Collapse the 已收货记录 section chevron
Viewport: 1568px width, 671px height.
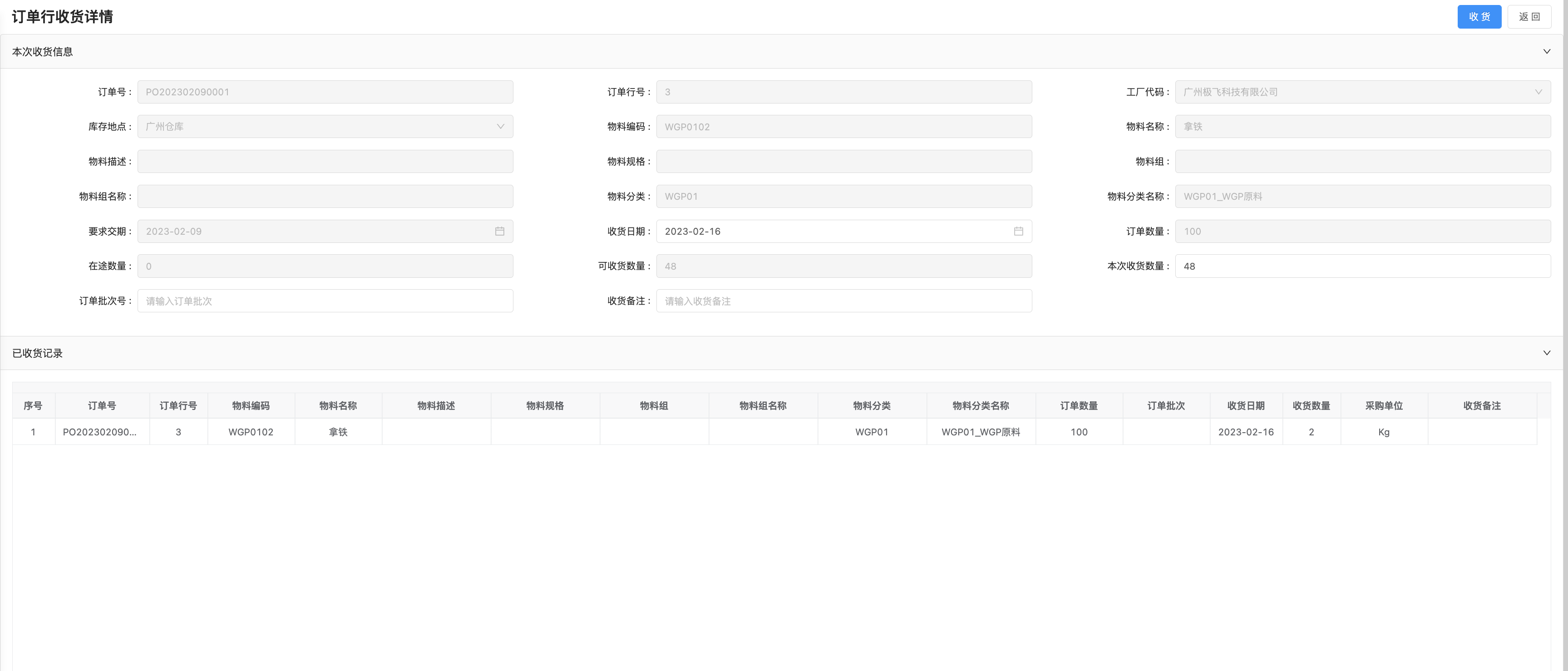1546,353
